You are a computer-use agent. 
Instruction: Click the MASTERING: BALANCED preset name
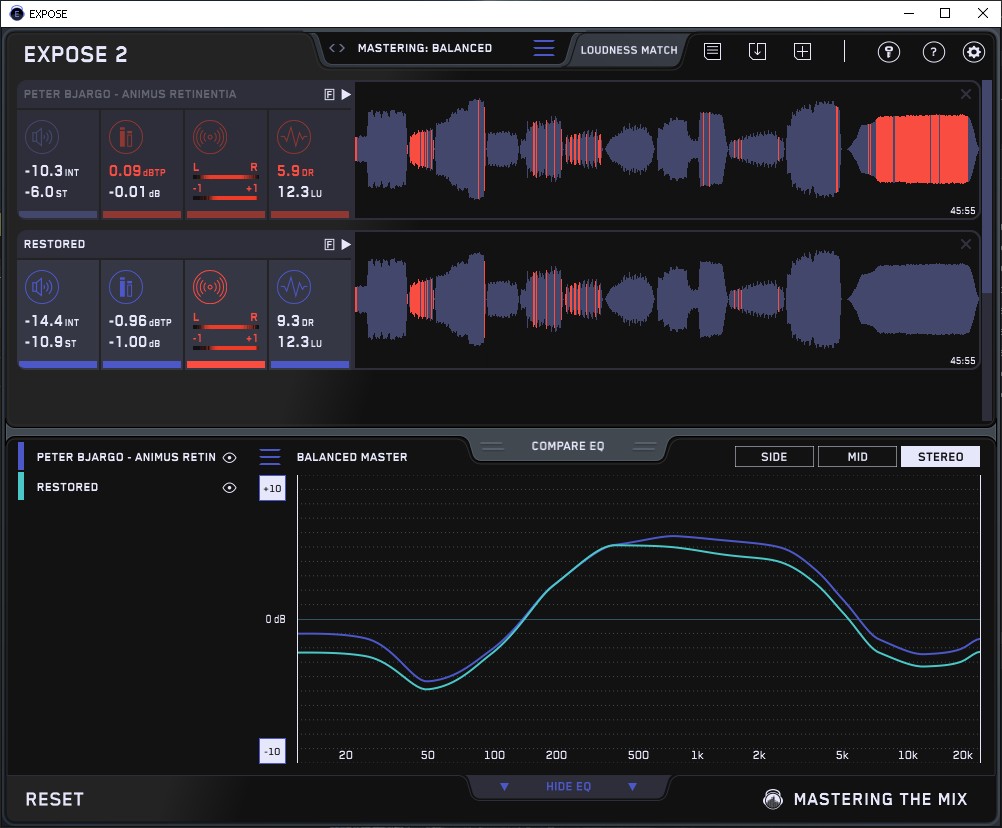click(425, 48)
